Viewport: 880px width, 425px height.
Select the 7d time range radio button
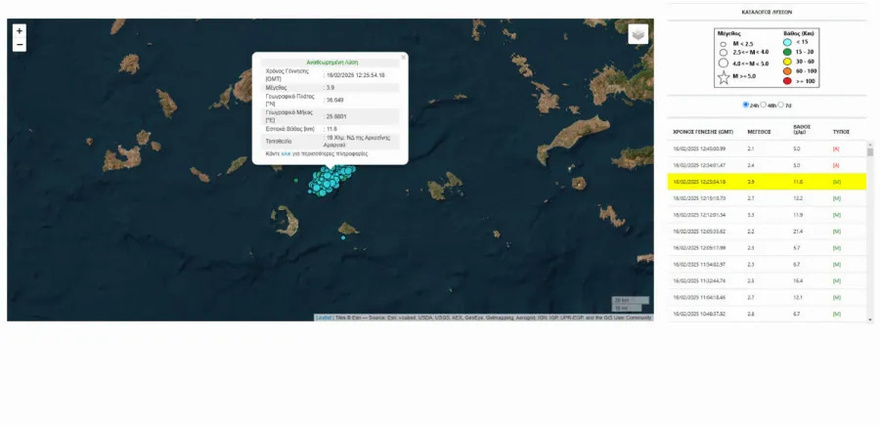[782, 104]
